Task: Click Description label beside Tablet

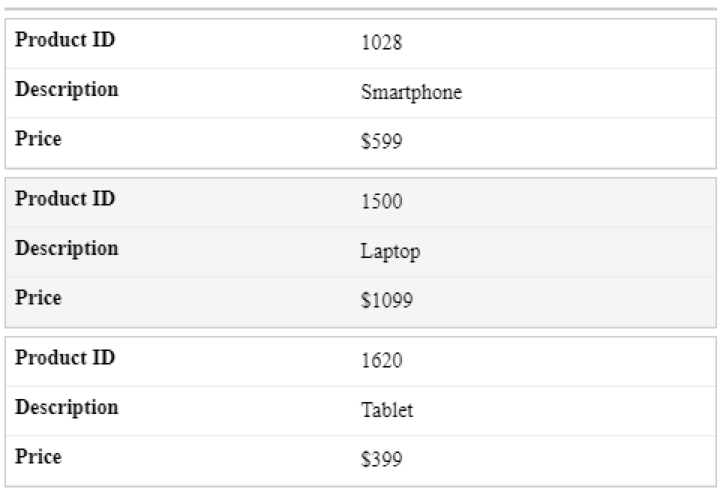Action: [x=67, y=408]
